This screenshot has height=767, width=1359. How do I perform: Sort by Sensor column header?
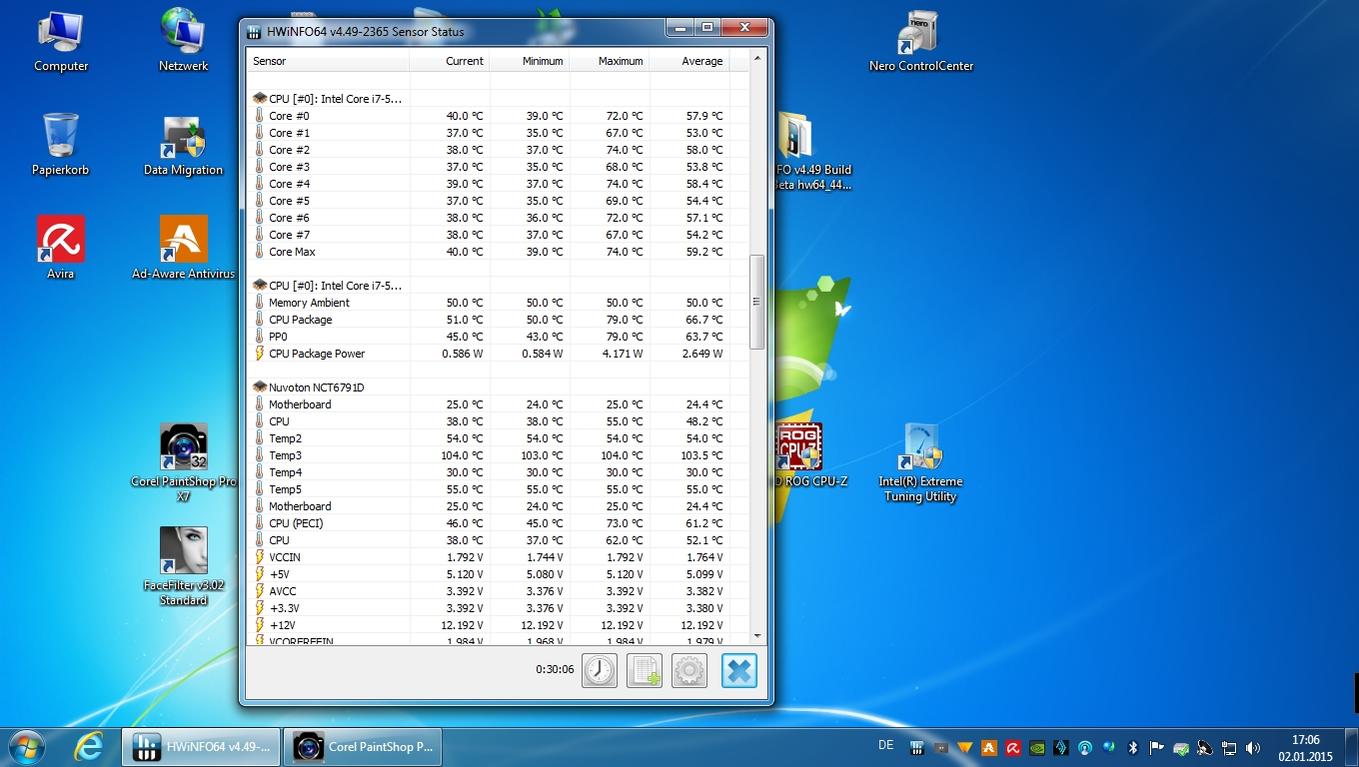point(328,61)
